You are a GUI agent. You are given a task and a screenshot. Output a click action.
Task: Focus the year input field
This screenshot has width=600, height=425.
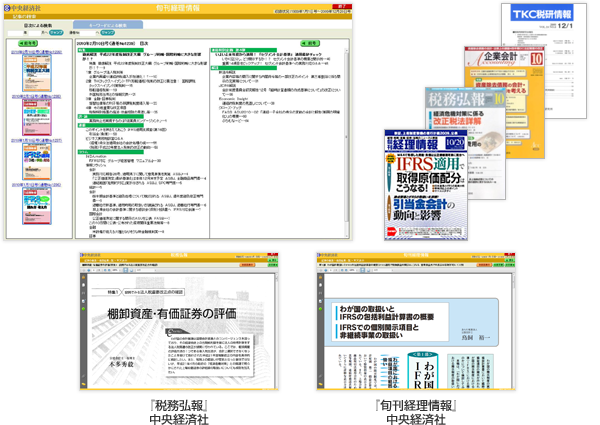(x=16, y=33)
